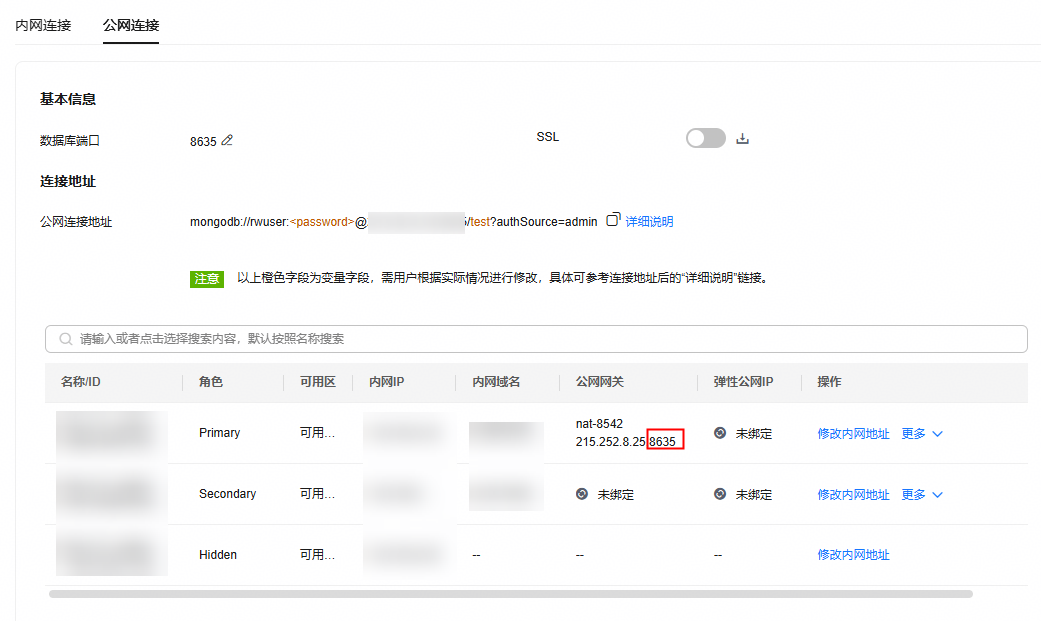Click the search magnifier icon
The image size is (1041, 621).
pyautogui.click(x=66, y=339)
